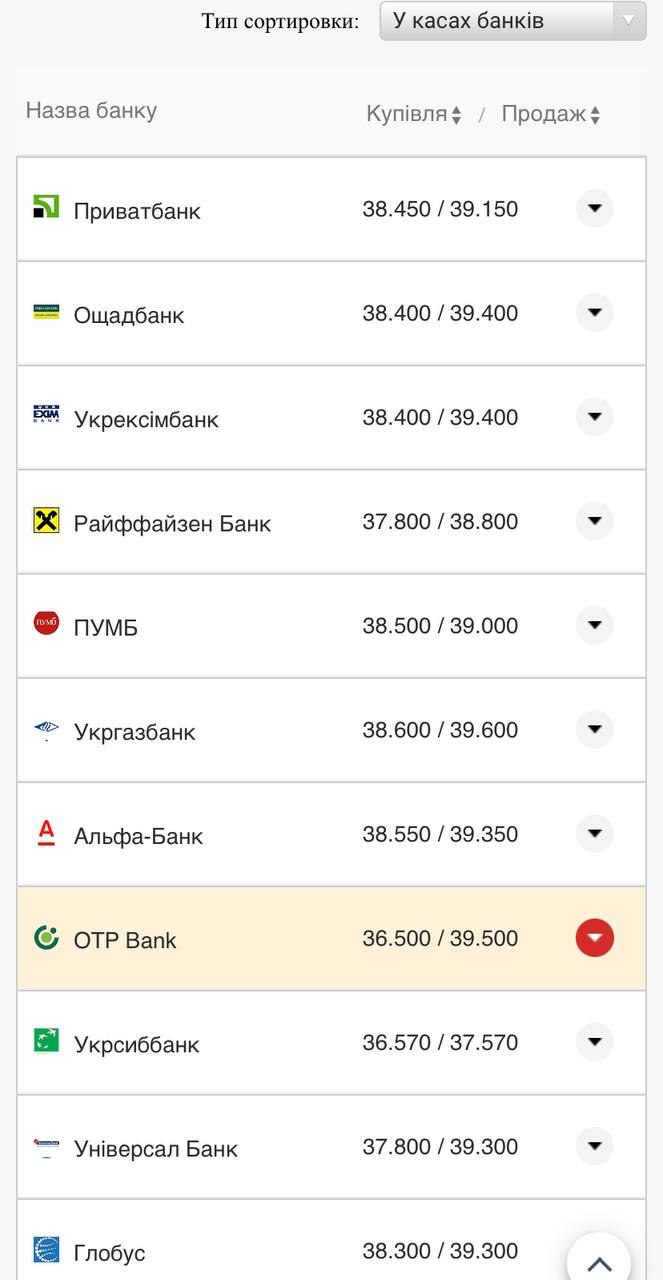Click the Приватбанк logo icon
Viewport: 663px width, 1280px height.
pyautogui.click(x=46, y=207)
